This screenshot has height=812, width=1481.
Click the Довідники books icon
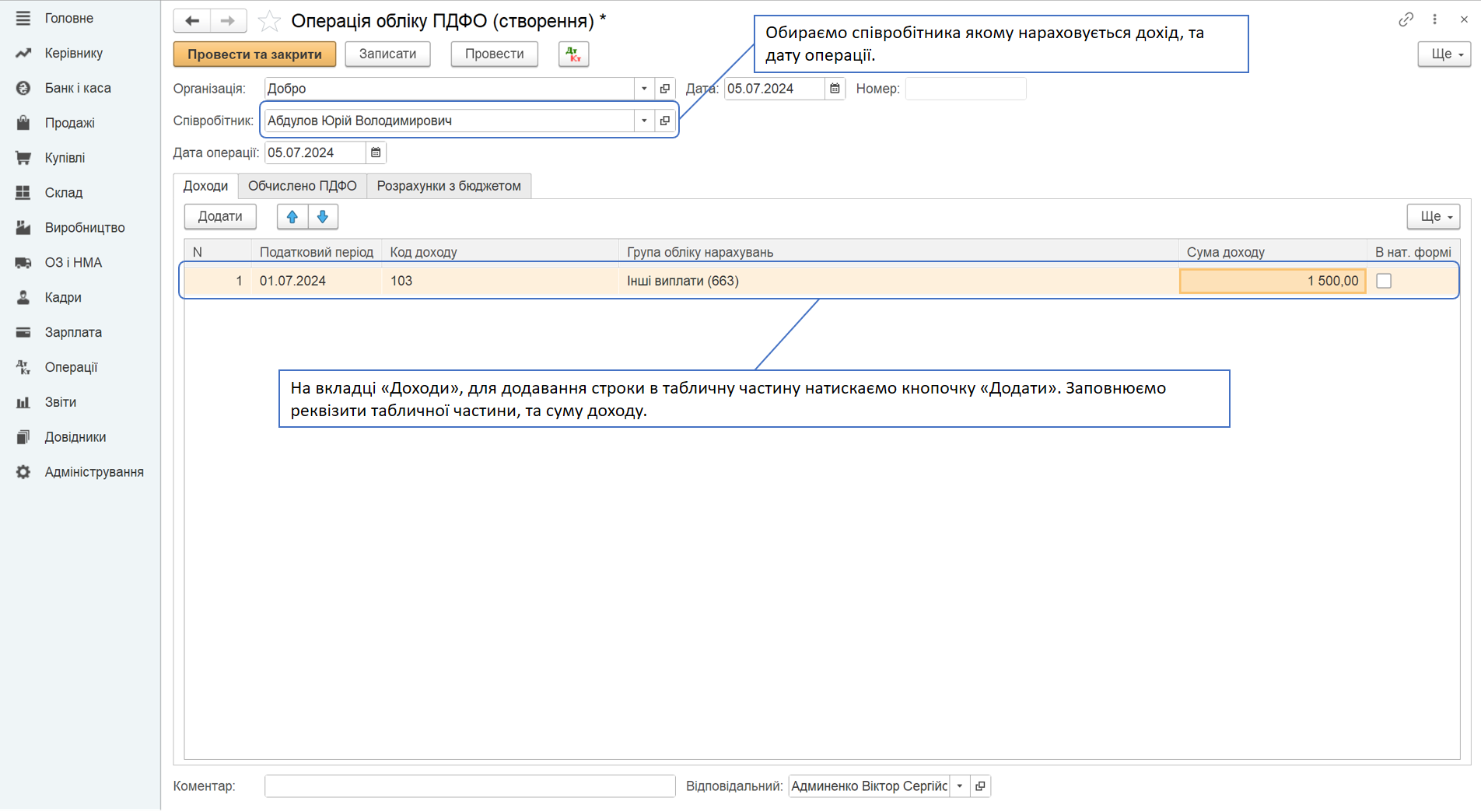(23, 437)
